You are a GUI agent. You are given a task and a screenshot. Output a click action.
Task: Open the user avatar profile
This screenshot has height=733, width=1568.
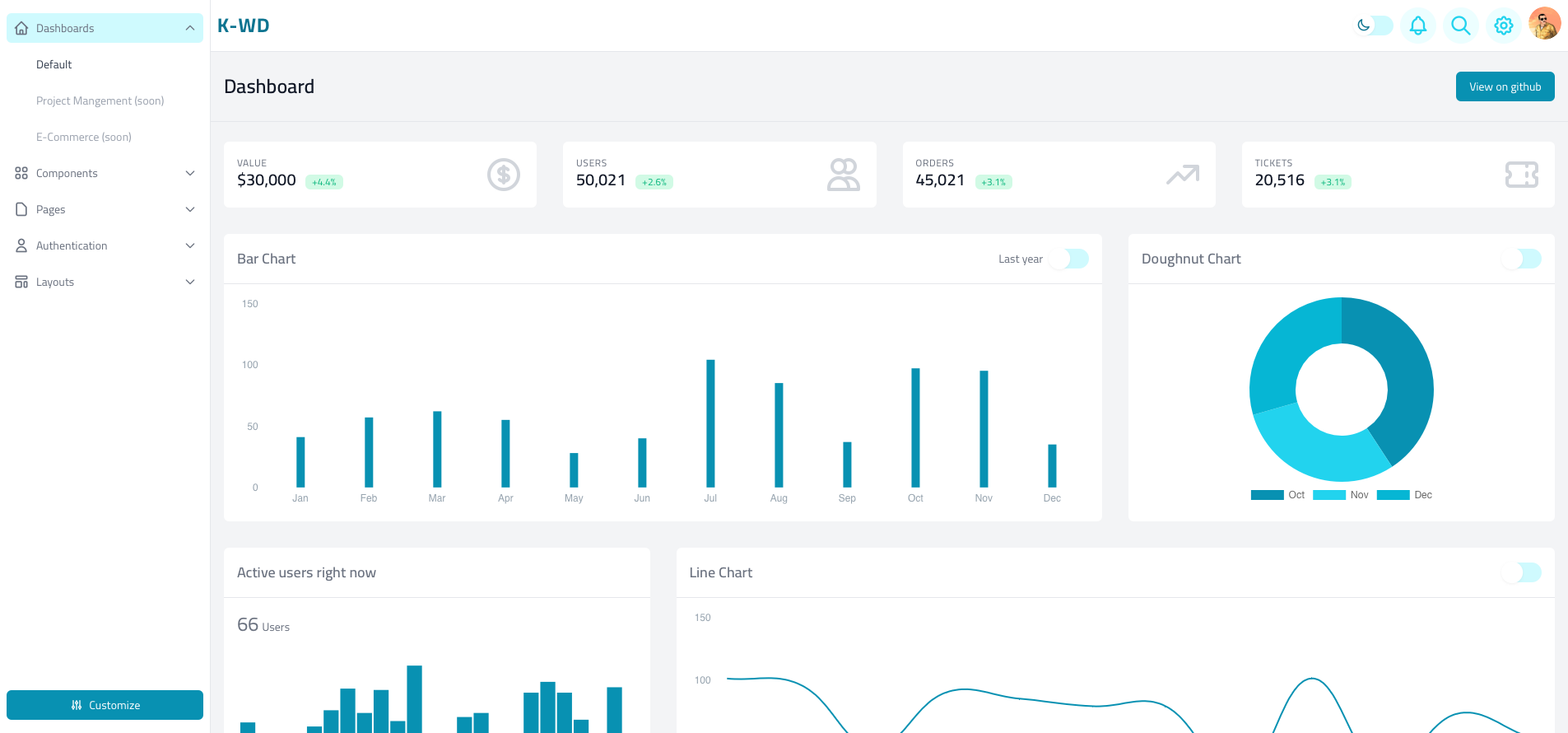[1544, 24]
